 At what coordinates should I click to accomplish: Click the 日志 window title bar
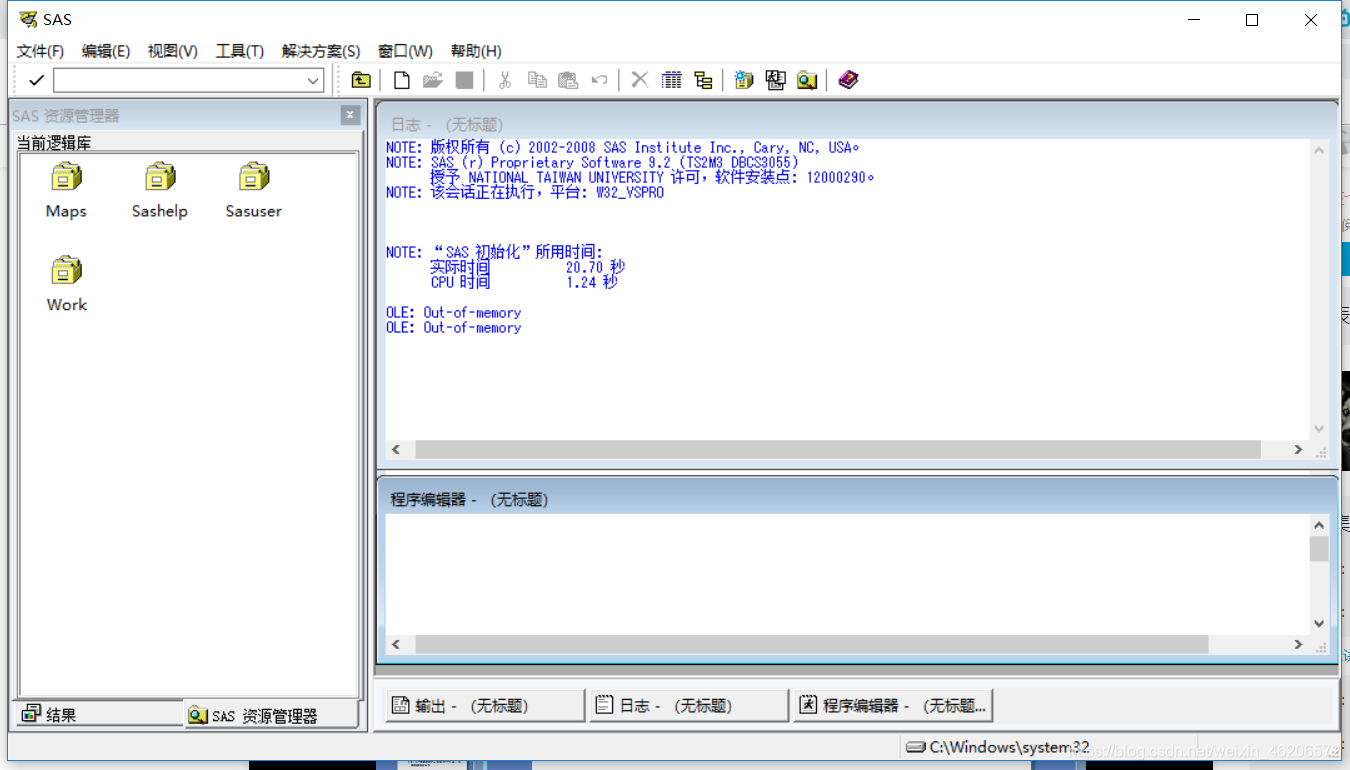coord(857,124)
